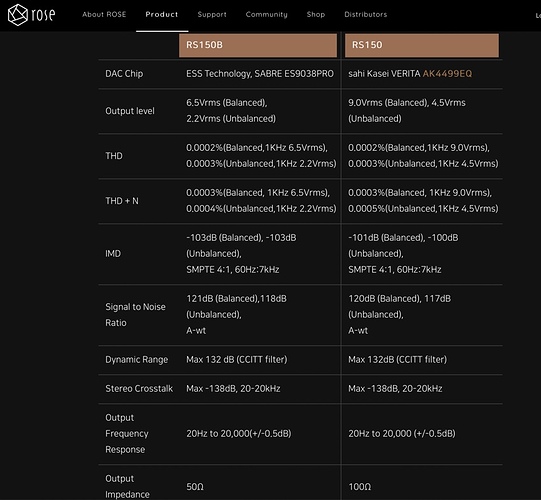The height and width of the screenshot is (500, 541).
Task: Click the ESS Technology SABRE ES9038PRO cell
Action: click(260, 74)
